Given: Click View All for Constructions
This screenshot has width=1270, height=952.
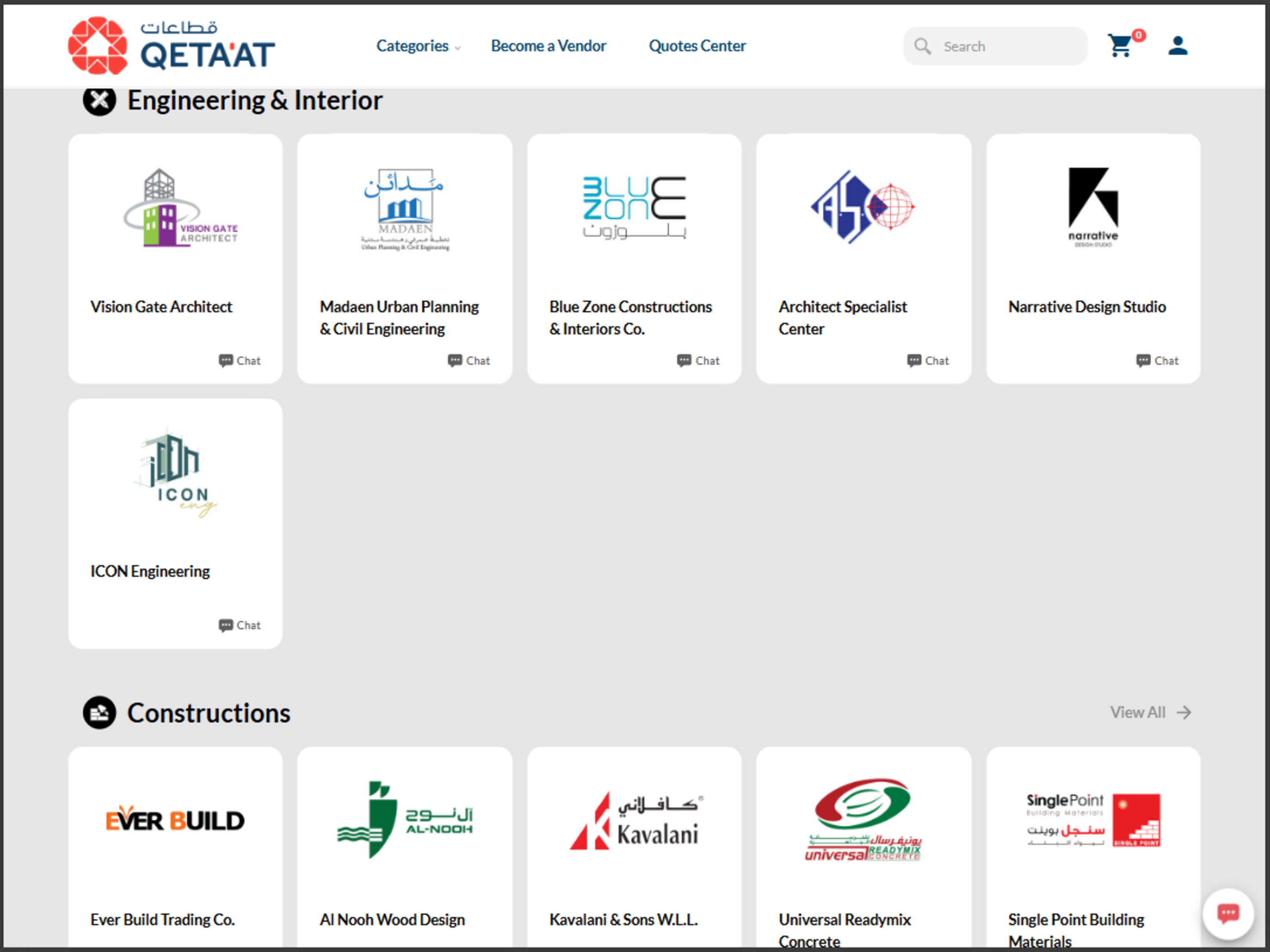Looking at the screenshot, I should (x=1150, y=712).
